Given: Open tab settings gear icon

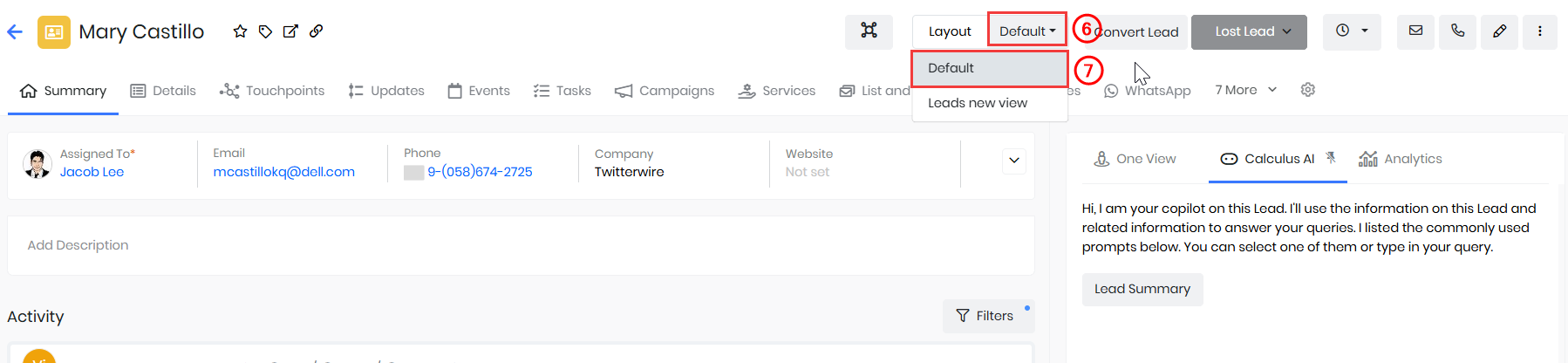Looking at the screenshot, I should coord(1307,90).
